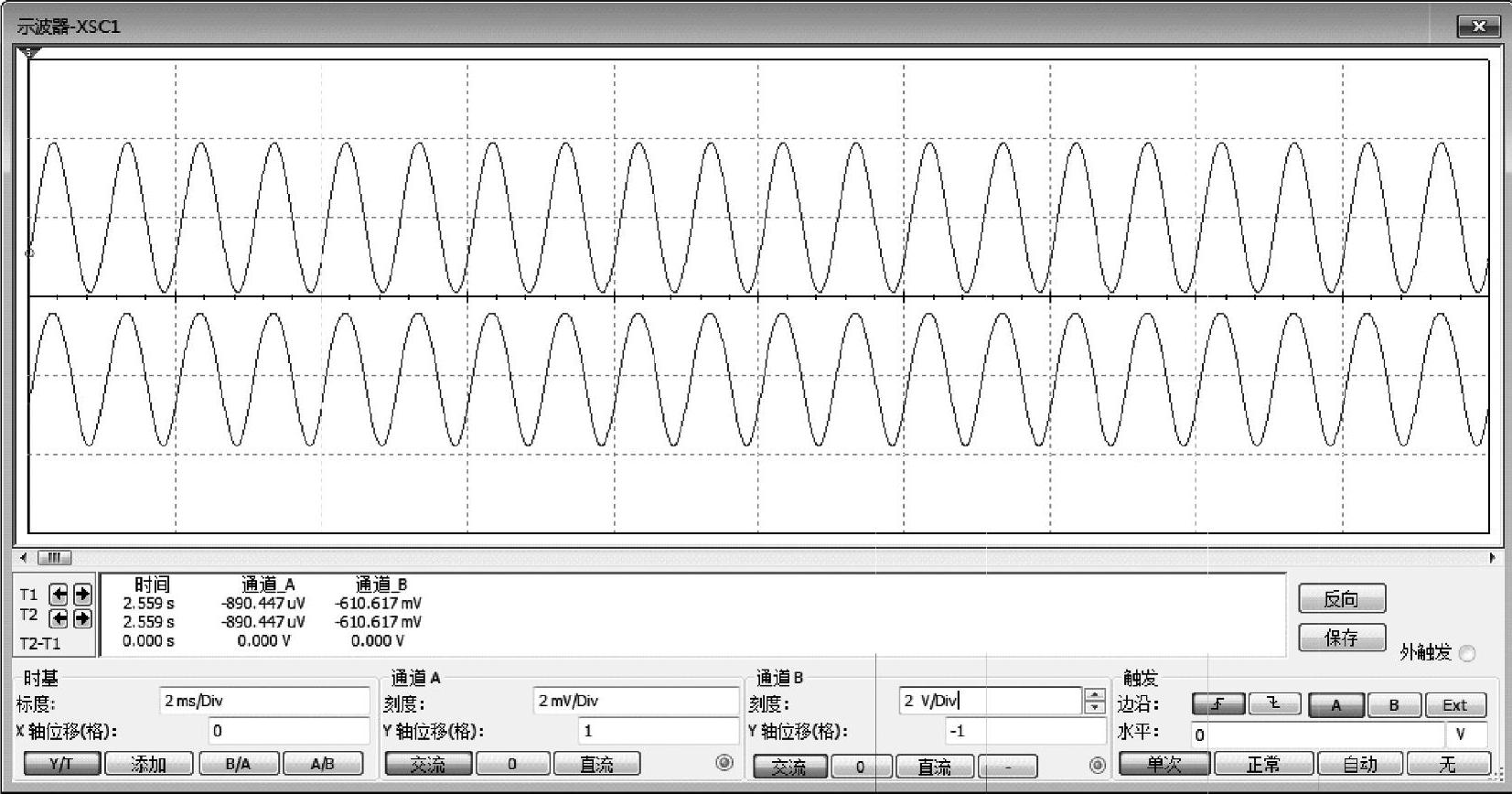Click the 通道_B column header in readout
The height and width of the screenshot is (794, 1512).
[x=381, y=585]
